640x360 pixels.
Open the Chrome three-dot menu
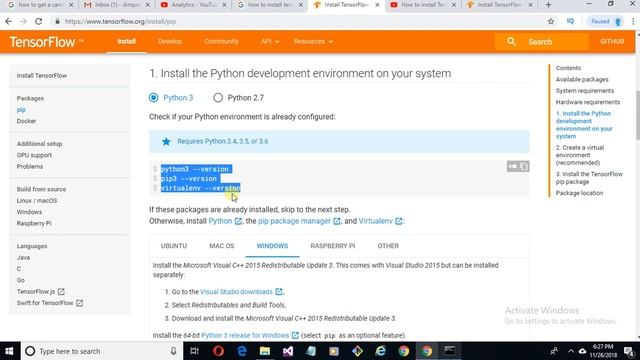pos(633,21)
